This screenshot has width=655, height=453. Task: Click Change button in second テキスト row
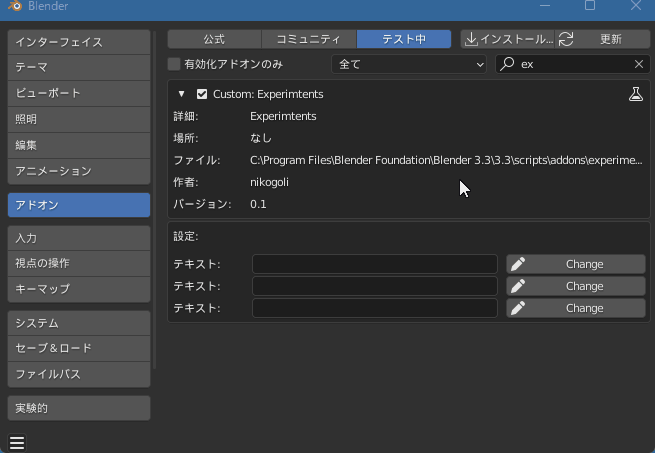(x=576, y=286)
